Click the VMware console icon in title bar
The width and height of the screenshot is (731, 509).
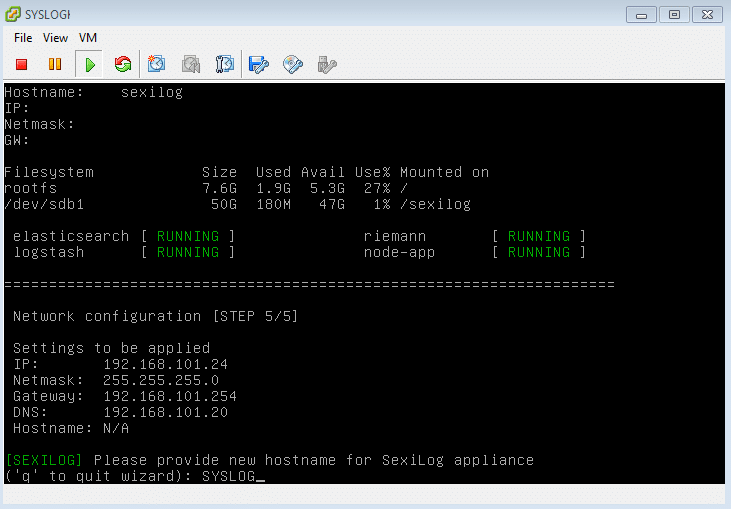pyautogui.click(x=13, y=14)
